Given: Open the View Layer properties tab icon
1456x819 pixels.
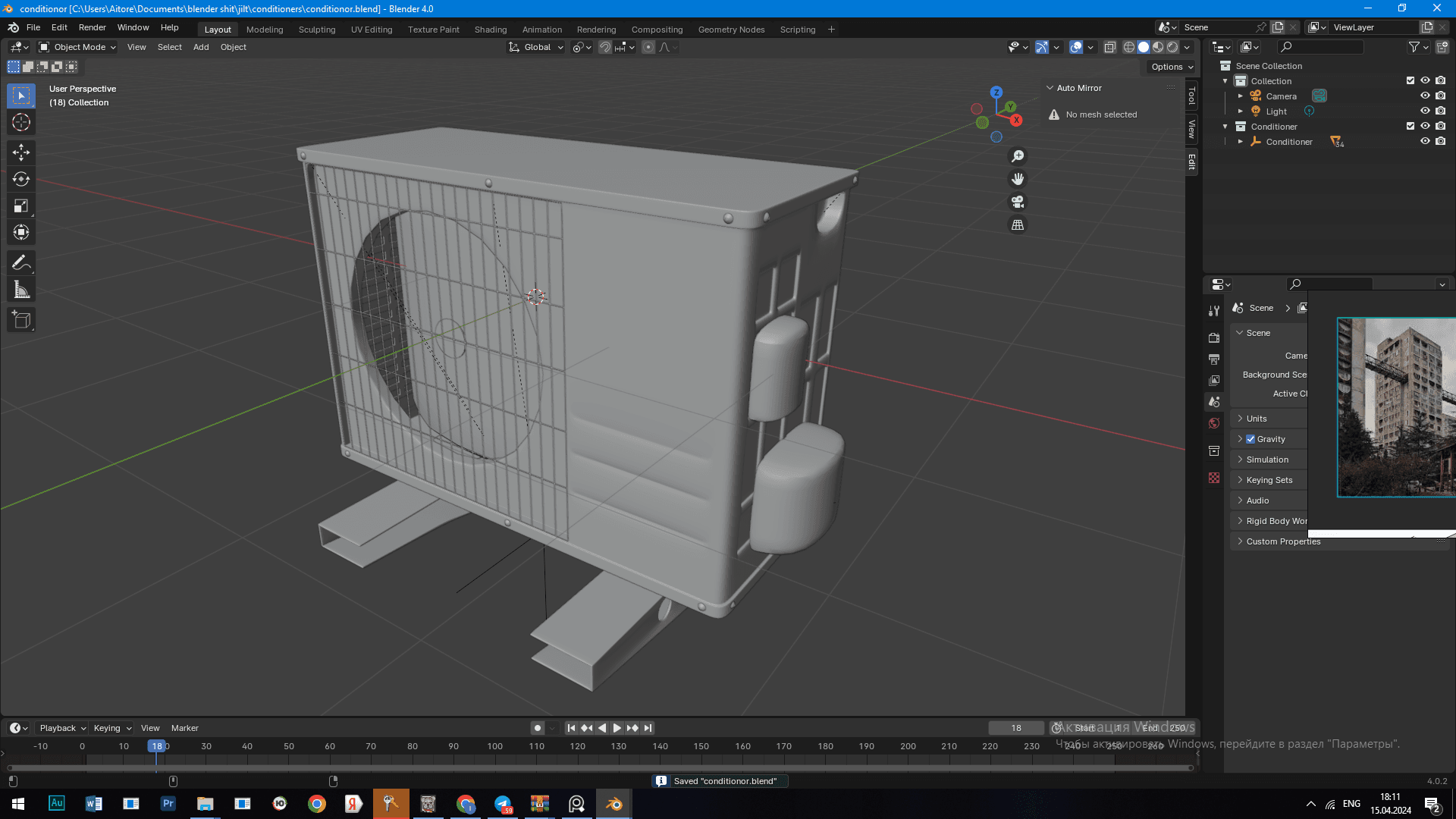Looking at the screenshot, I should pyautogui.click(x=1214, y=380).
